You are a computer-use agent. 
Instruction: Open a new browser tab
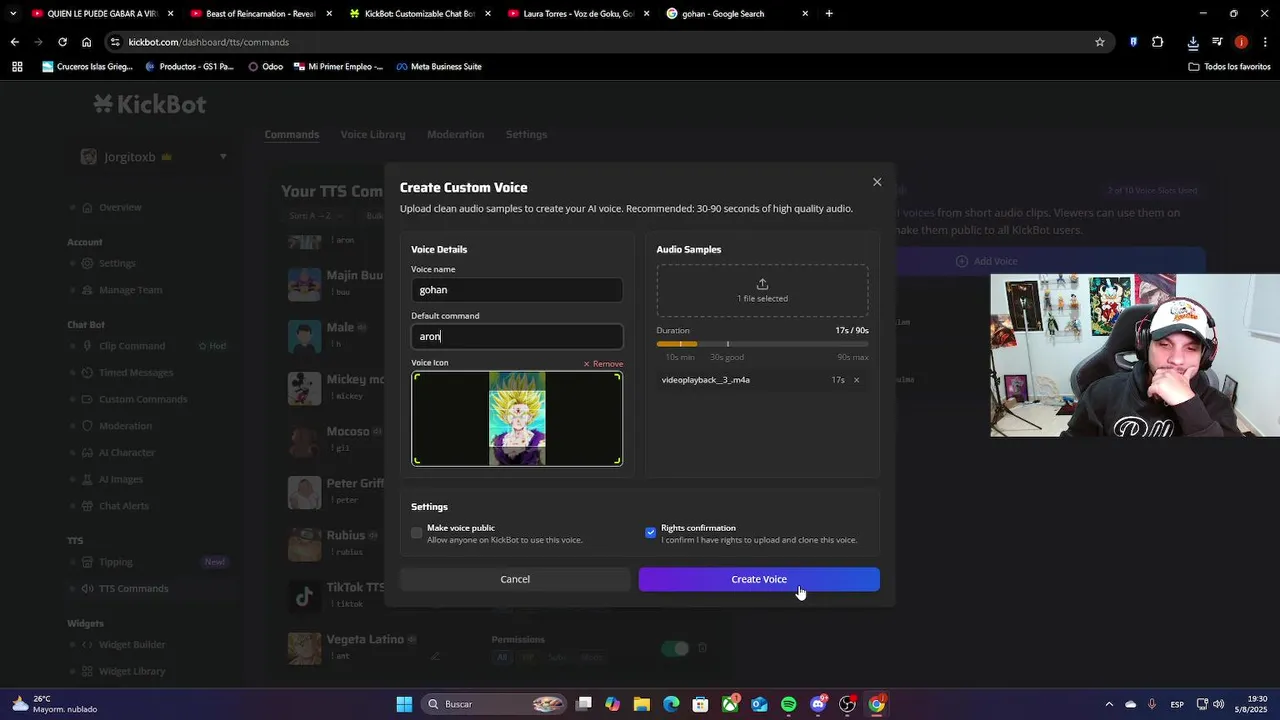829,14
